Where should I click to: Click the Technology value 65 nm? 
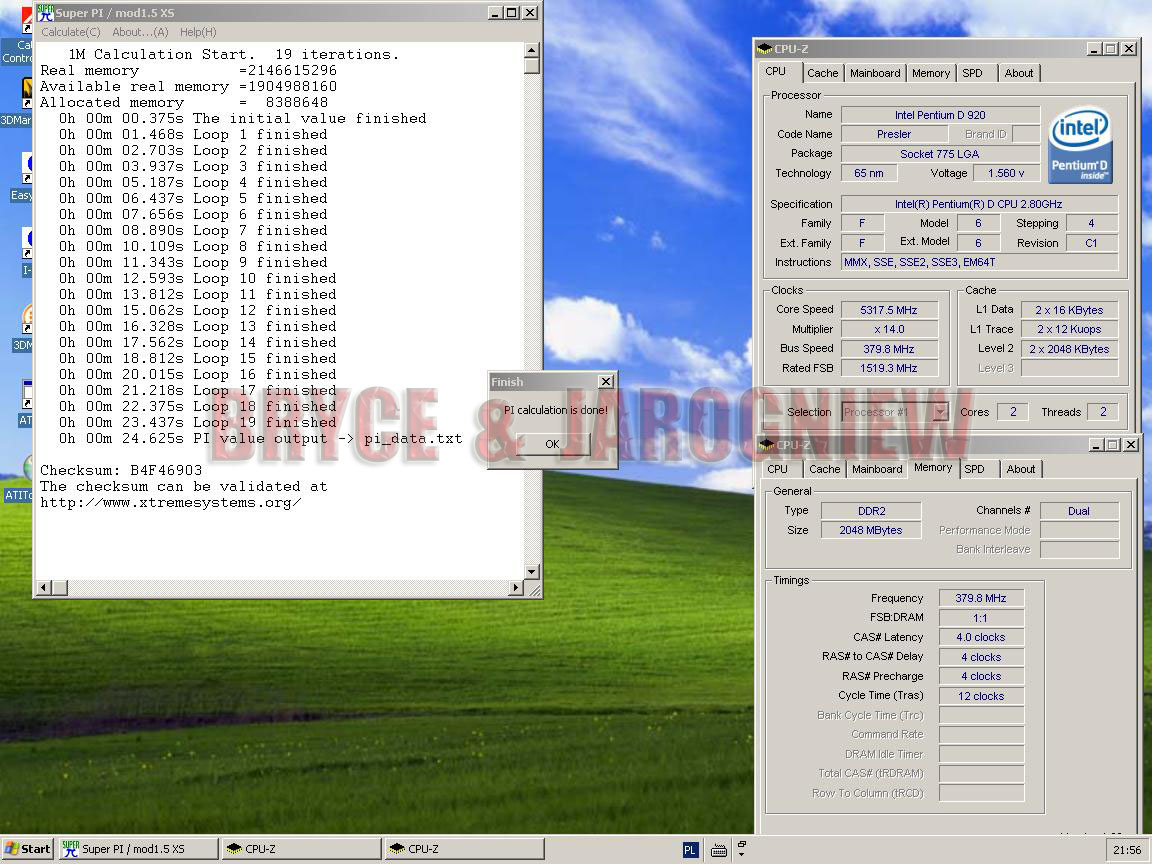pyautogui.click(x=869, y=173)
